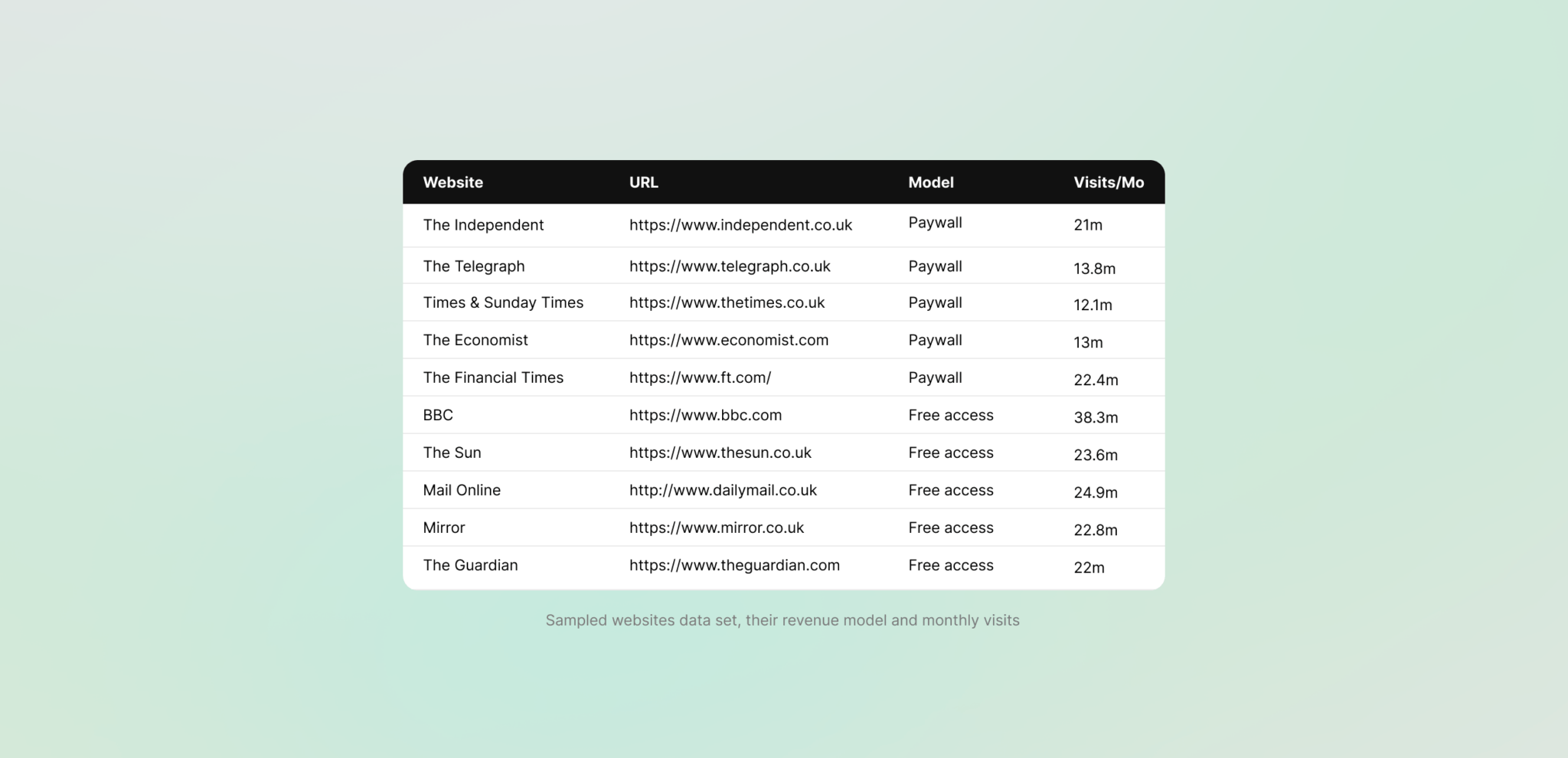Viewport: 1568px width, 758px height.
Task: Open the mirror.co.uk URL link
Action: click(716, 528)
